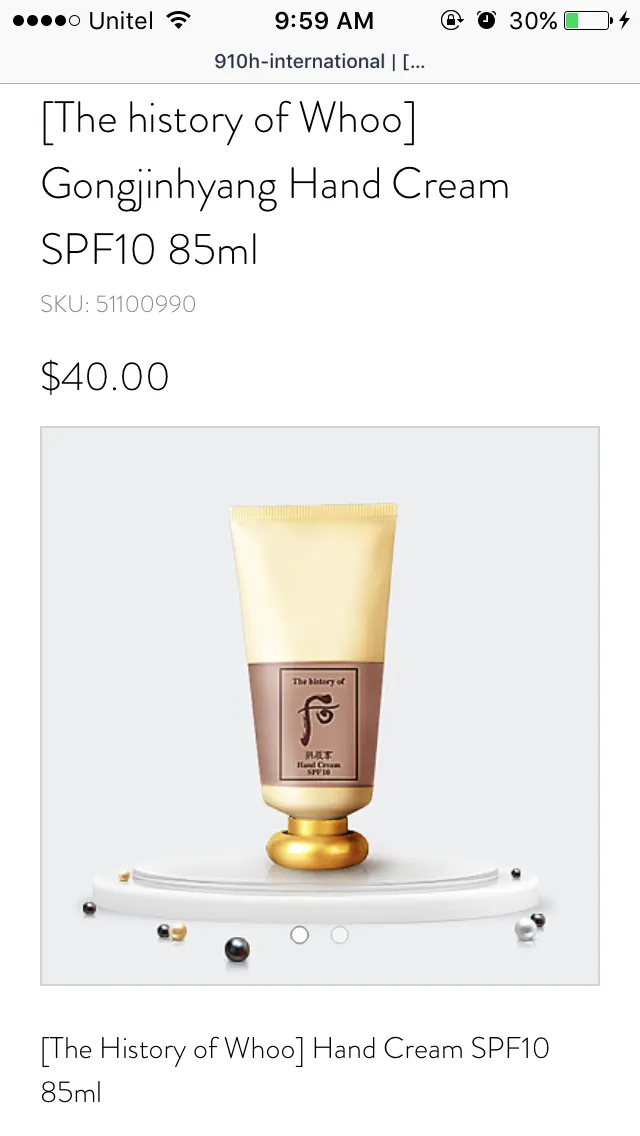Tap the 30% battery percentage
640x1136 pixels.
coord(533,21)
